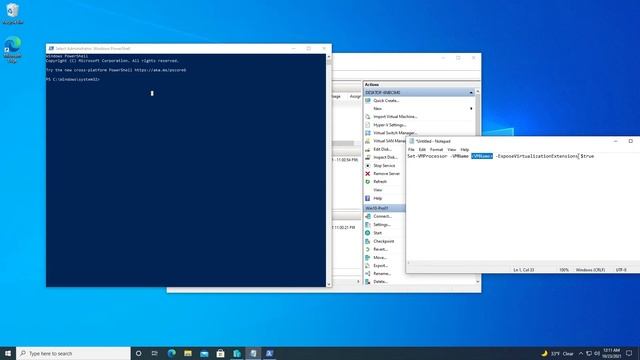Image resolution: width=640 pixels, height=360 pixels.
Task: Open Quick Create in Hyper-V Actions pane
Action: [x=386, y=100]
